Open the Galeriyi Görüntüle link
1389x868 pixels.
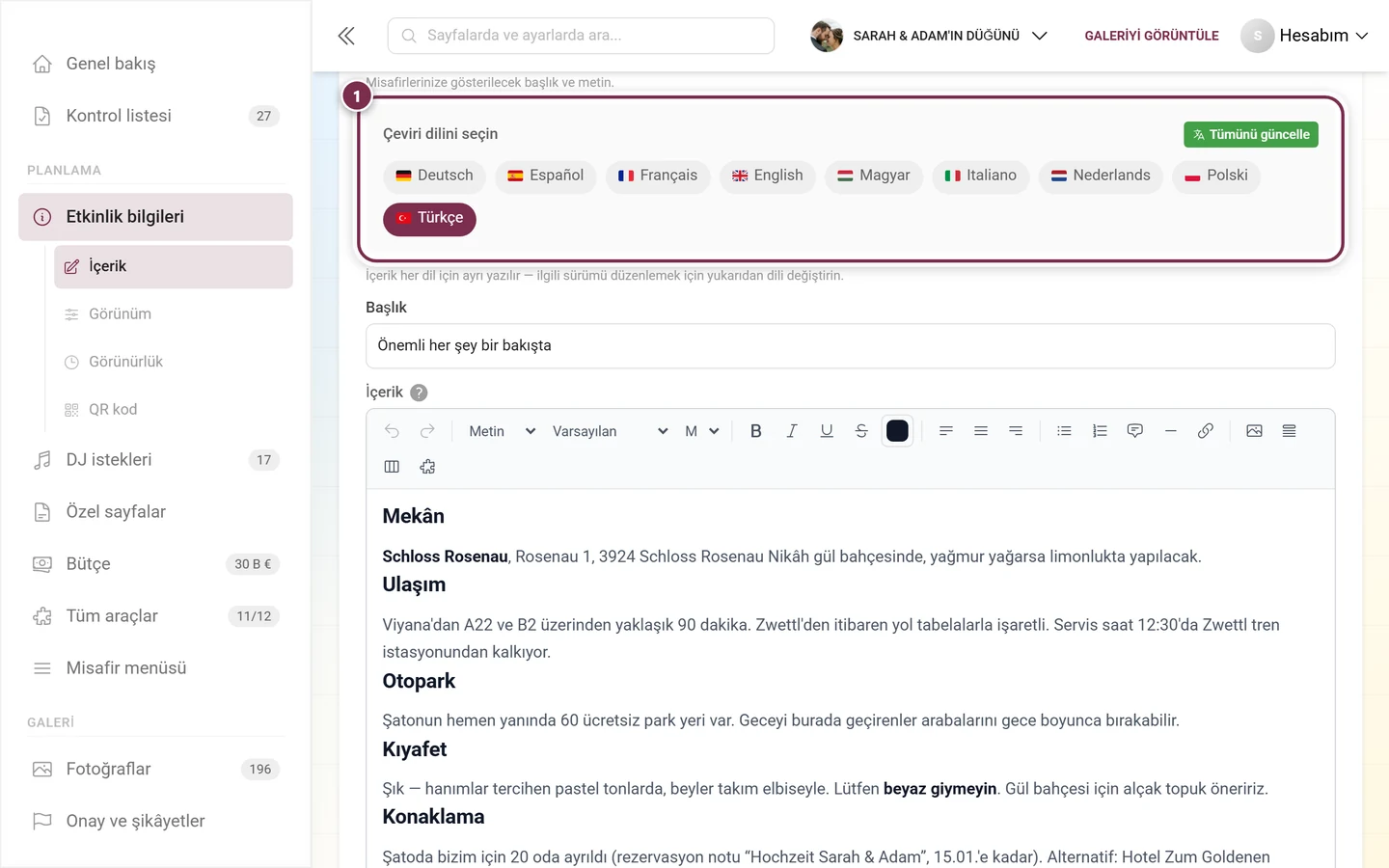tap(1152, 36)
